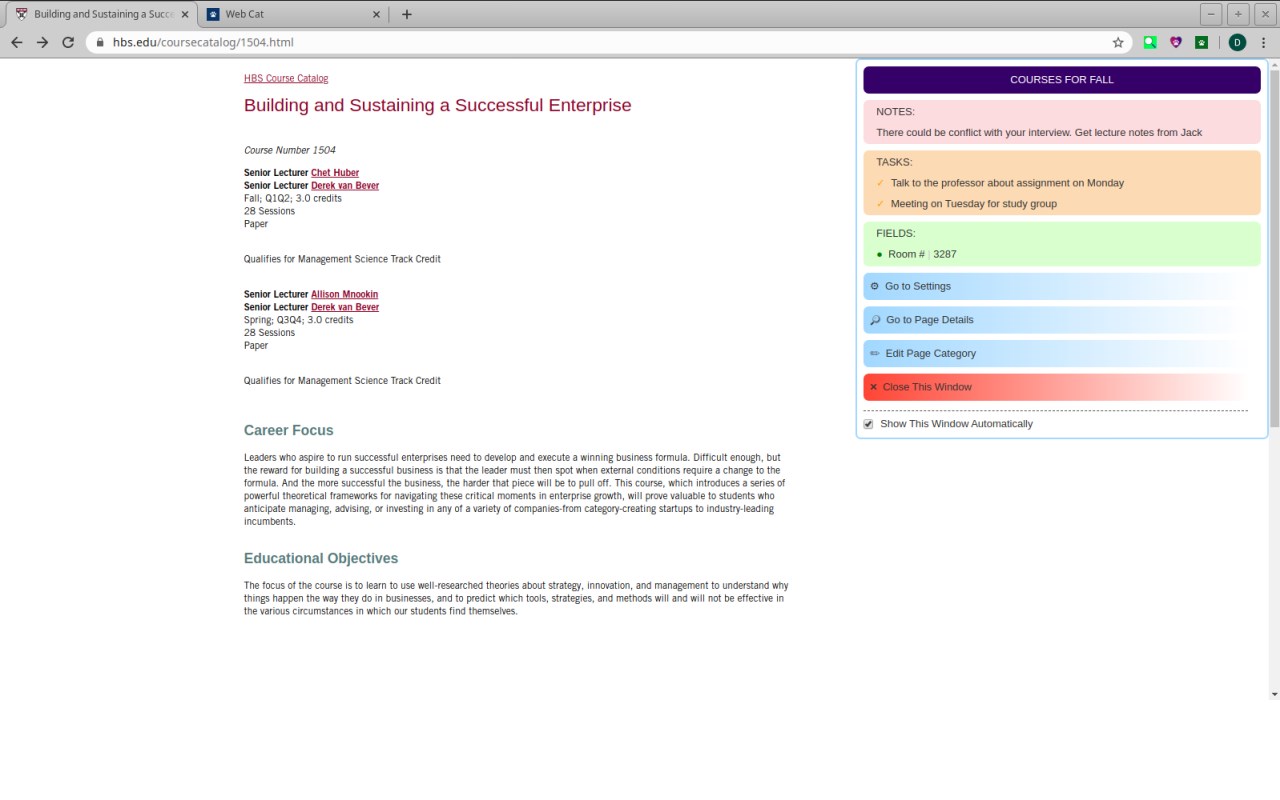Minimize the browser window
The height and width of the screenshot is (800, 1280).
[x=1211, y=14]
